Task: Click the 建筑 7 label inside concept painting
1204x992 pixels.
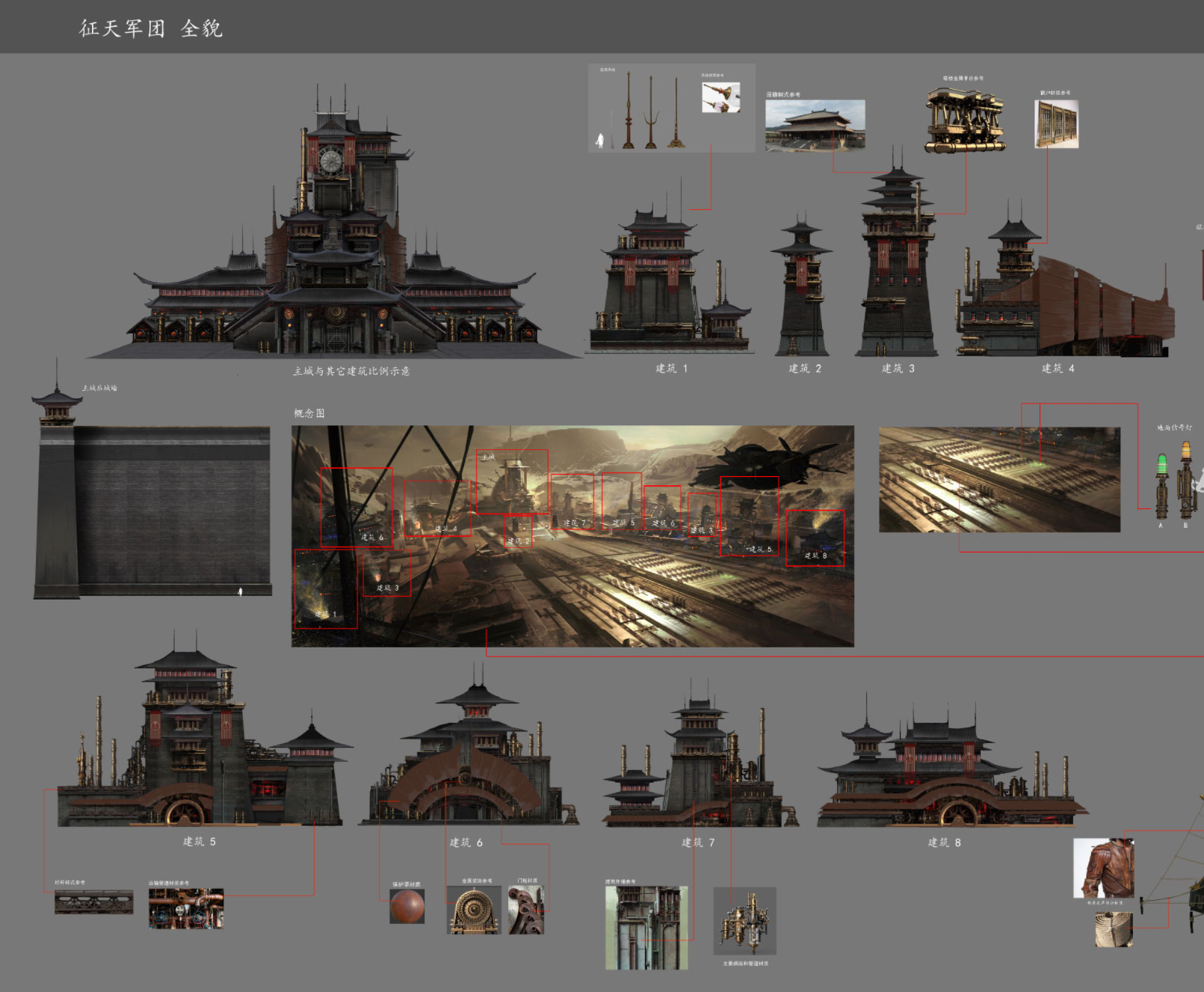Action: coord(575,523)
